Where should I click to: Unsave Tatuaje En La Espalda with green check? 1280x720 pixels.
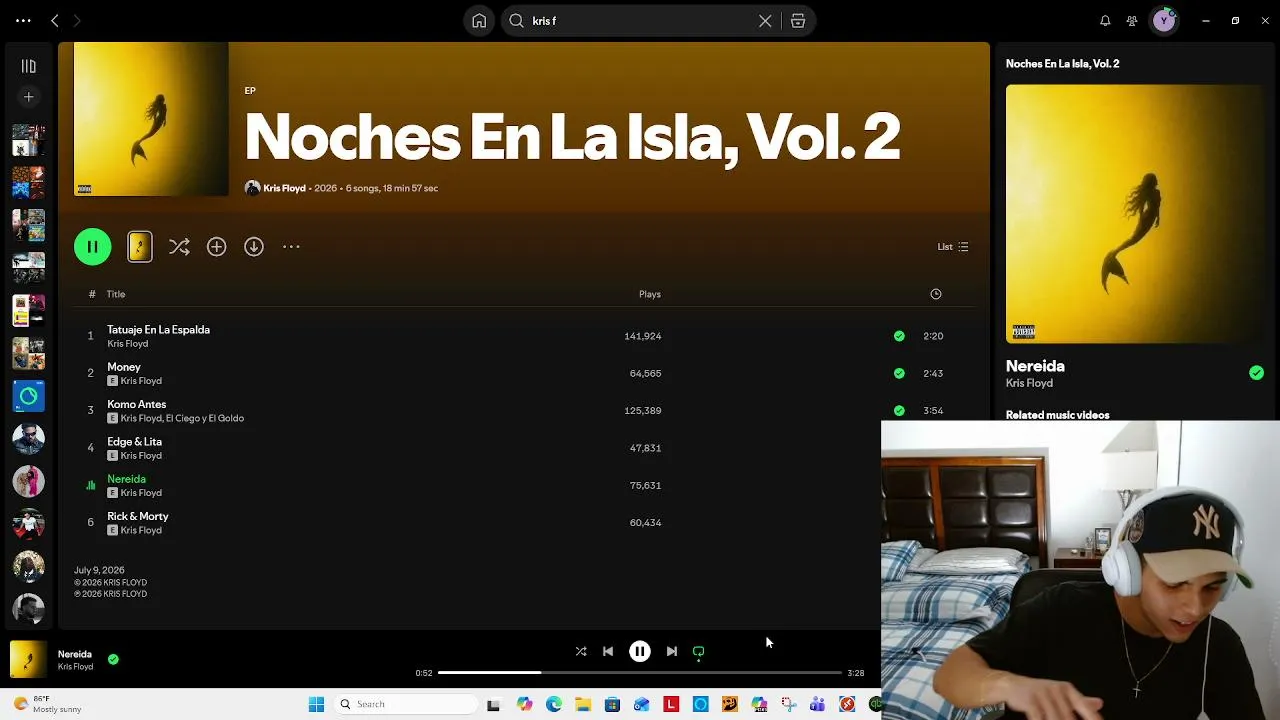point(899,336)
